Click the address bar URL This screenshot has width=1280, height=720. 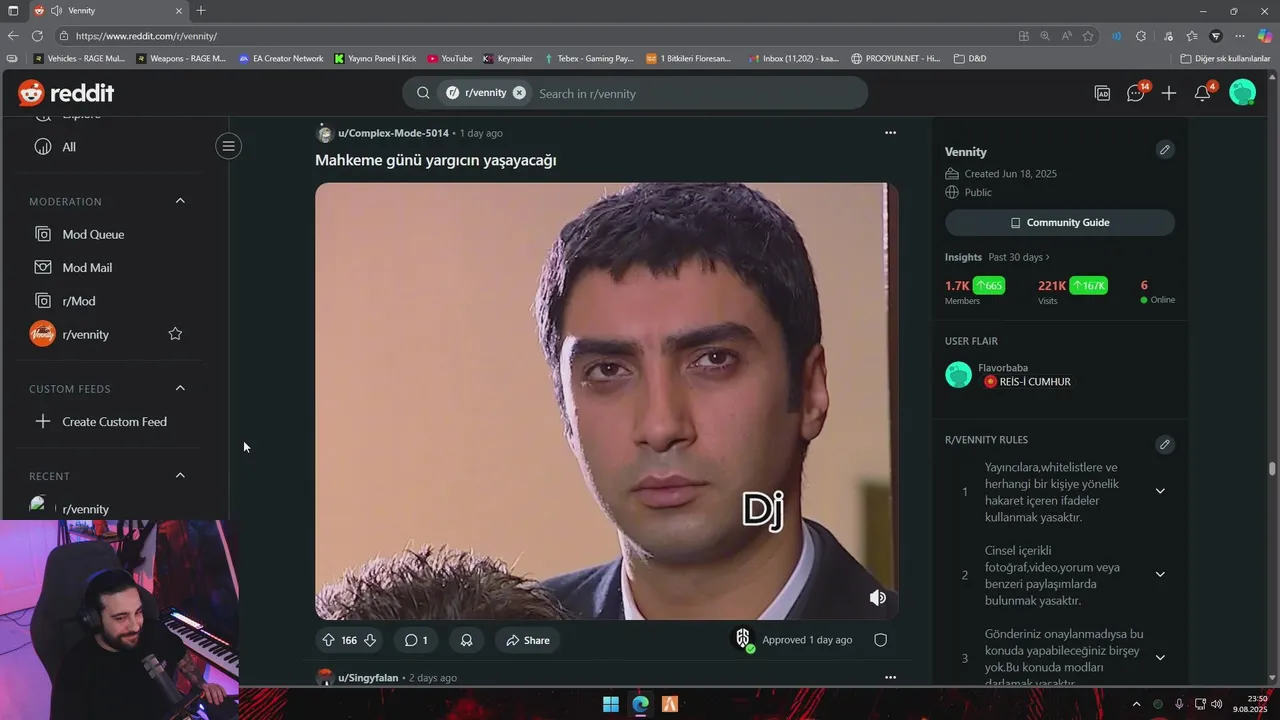click(x=146, y=36)
